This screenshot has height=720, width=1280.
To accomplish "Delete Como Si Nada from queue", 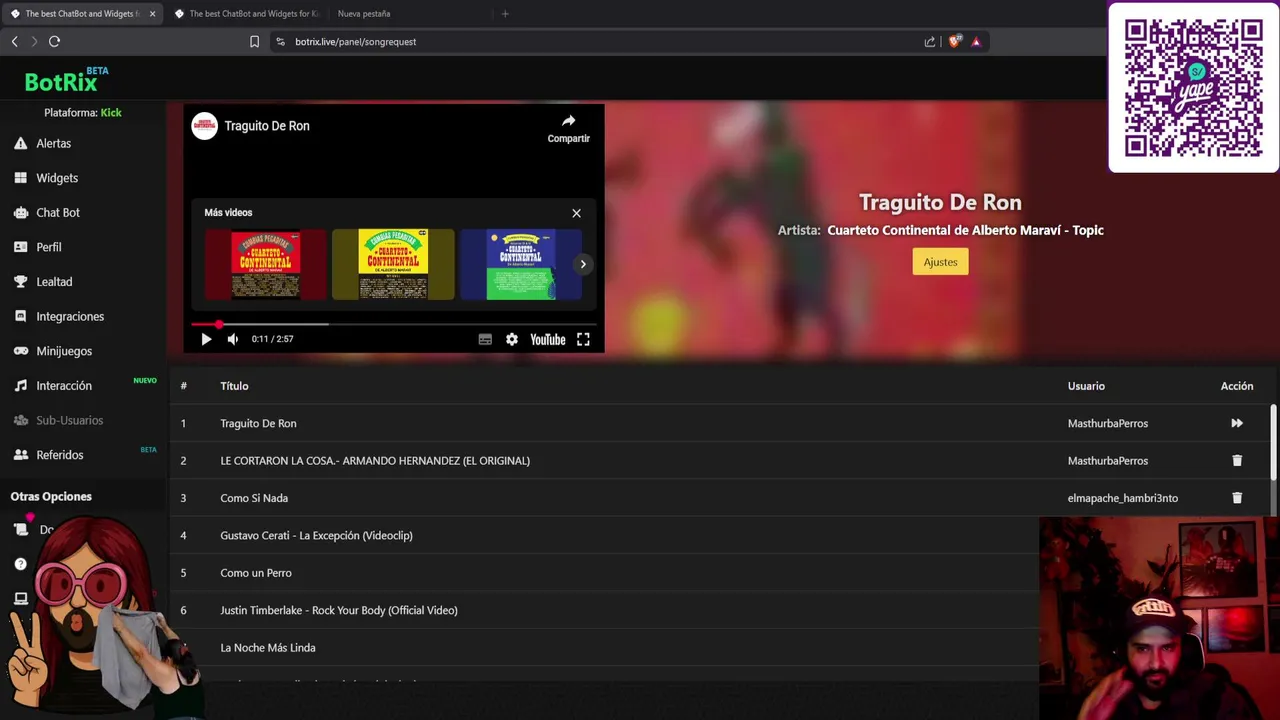I will tap(1237, 498).
